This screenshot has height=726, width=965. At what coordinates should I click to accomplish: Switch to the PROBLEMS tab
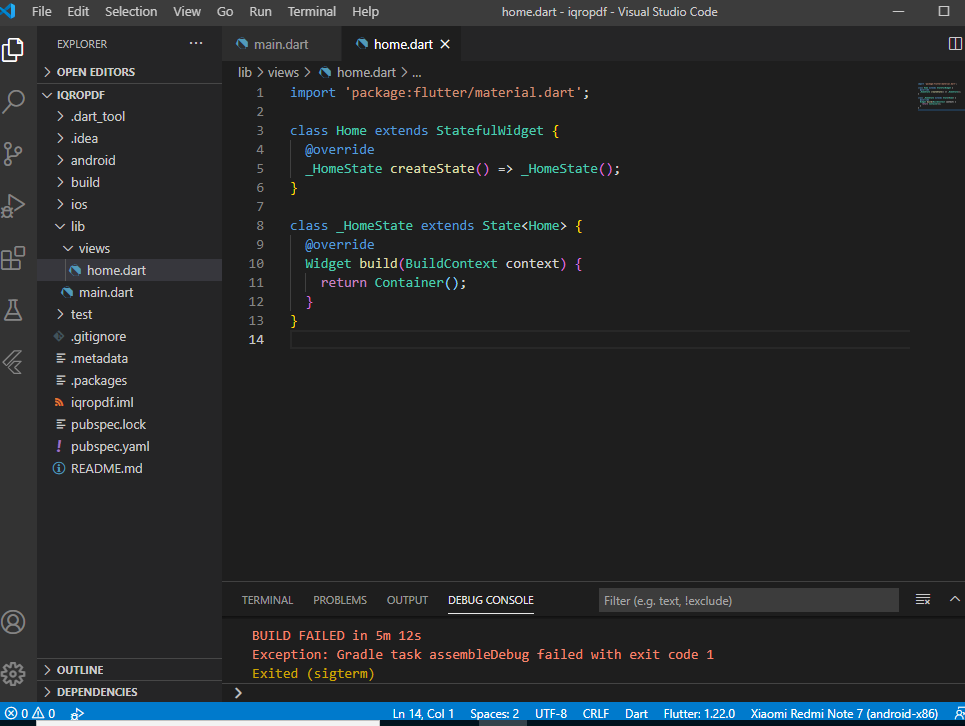coord(340,600)
